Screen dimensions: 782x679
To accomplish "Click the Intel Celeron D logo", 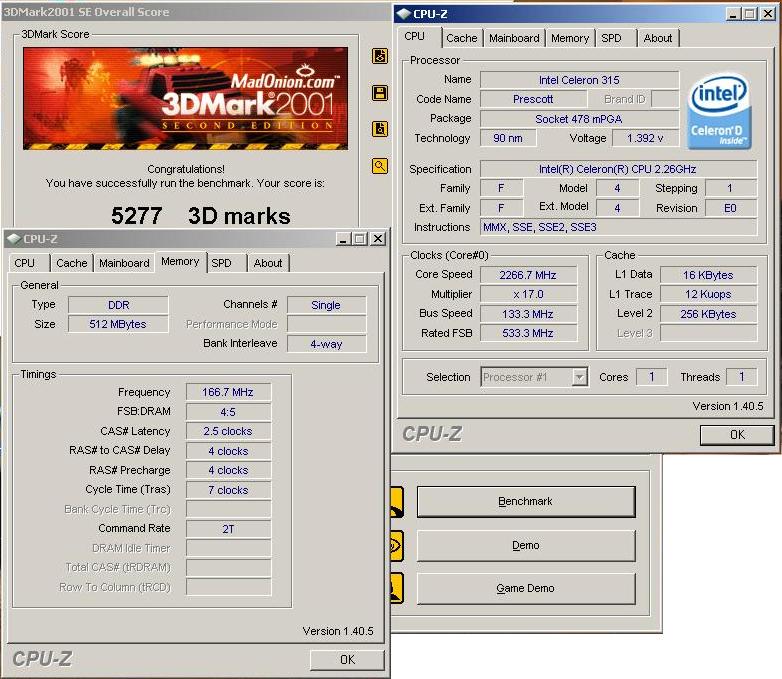I will 719,111.
